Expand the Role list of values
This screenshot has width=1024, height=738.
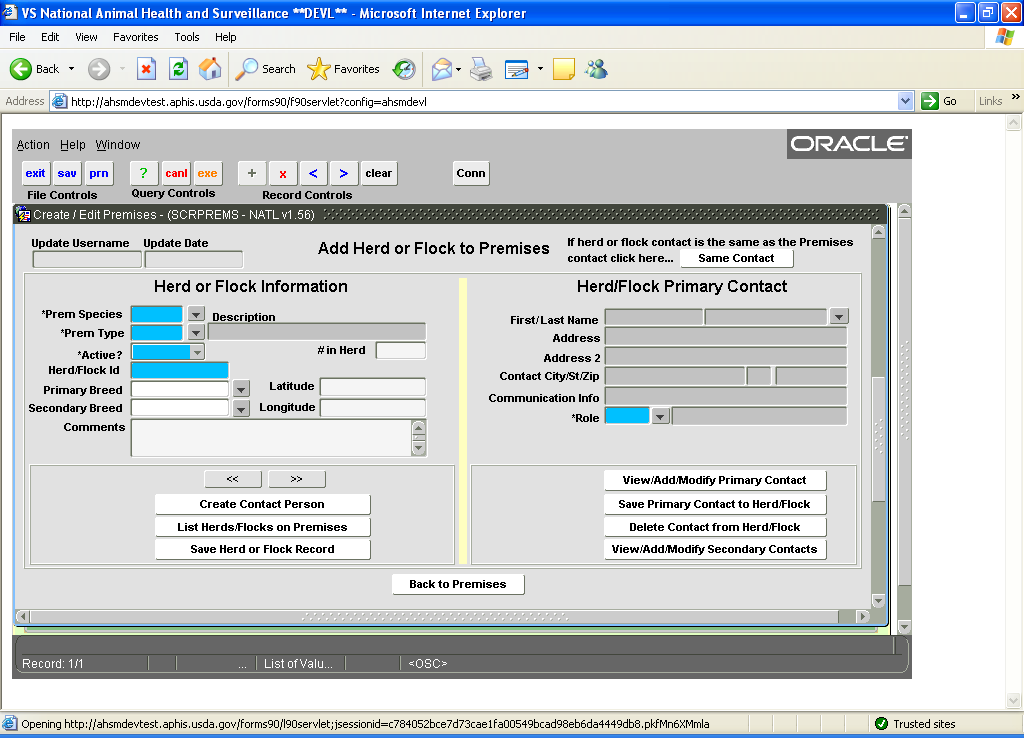(x=660, y=416)
